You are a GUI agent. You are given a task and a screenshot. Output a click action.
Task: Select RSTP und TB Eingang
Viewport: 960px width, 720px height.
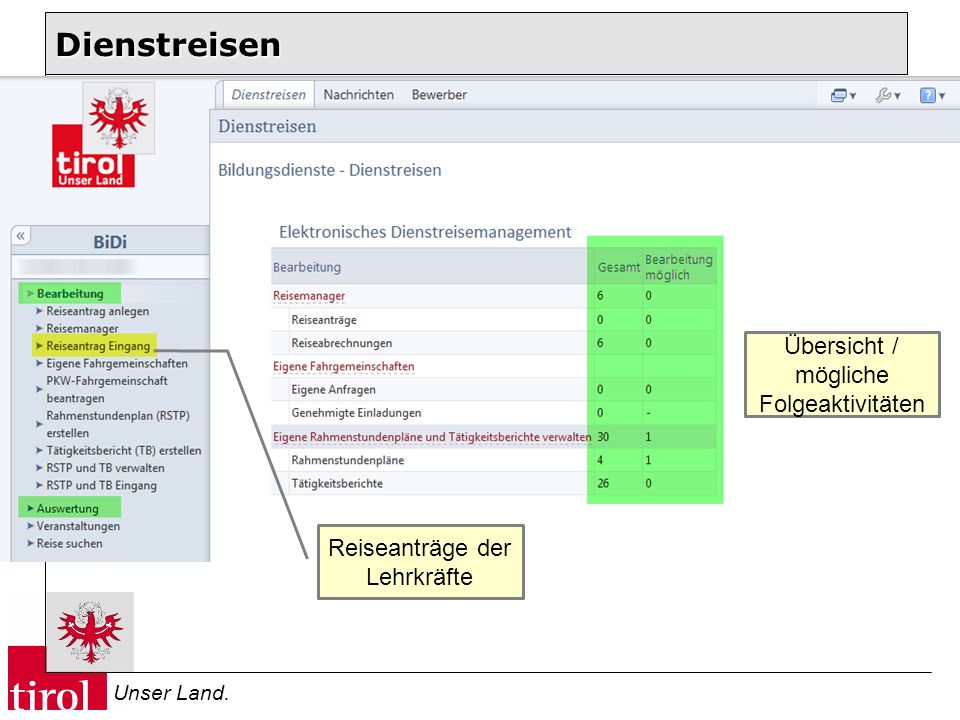(x=102, y=486)
